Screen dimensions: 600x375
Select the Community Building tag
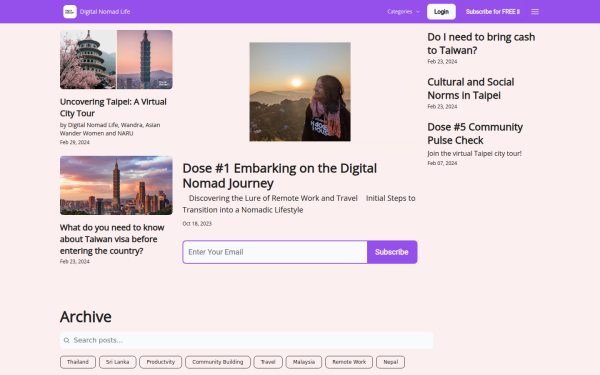[218, 362]
